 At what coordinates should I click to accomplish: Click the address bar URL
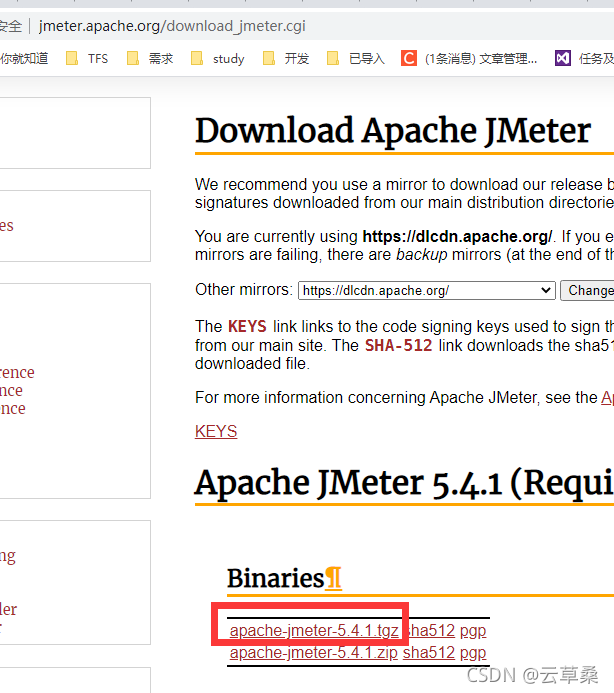(x=172, y=26)
